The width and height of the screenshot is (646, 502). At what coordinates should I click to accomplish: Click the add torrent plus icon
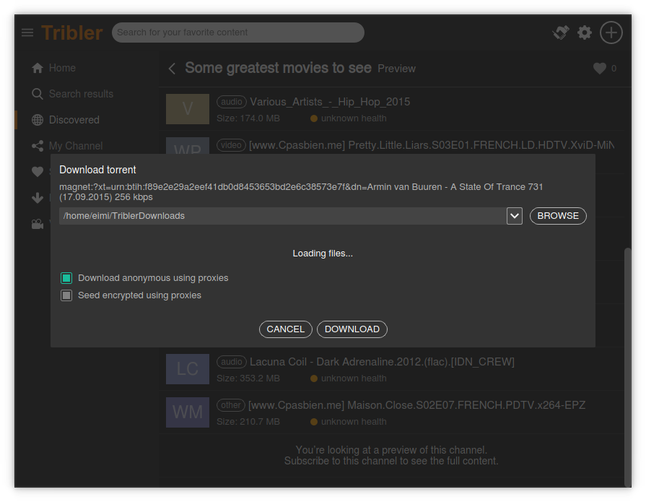pyautogui.click(x=611, y=33)
